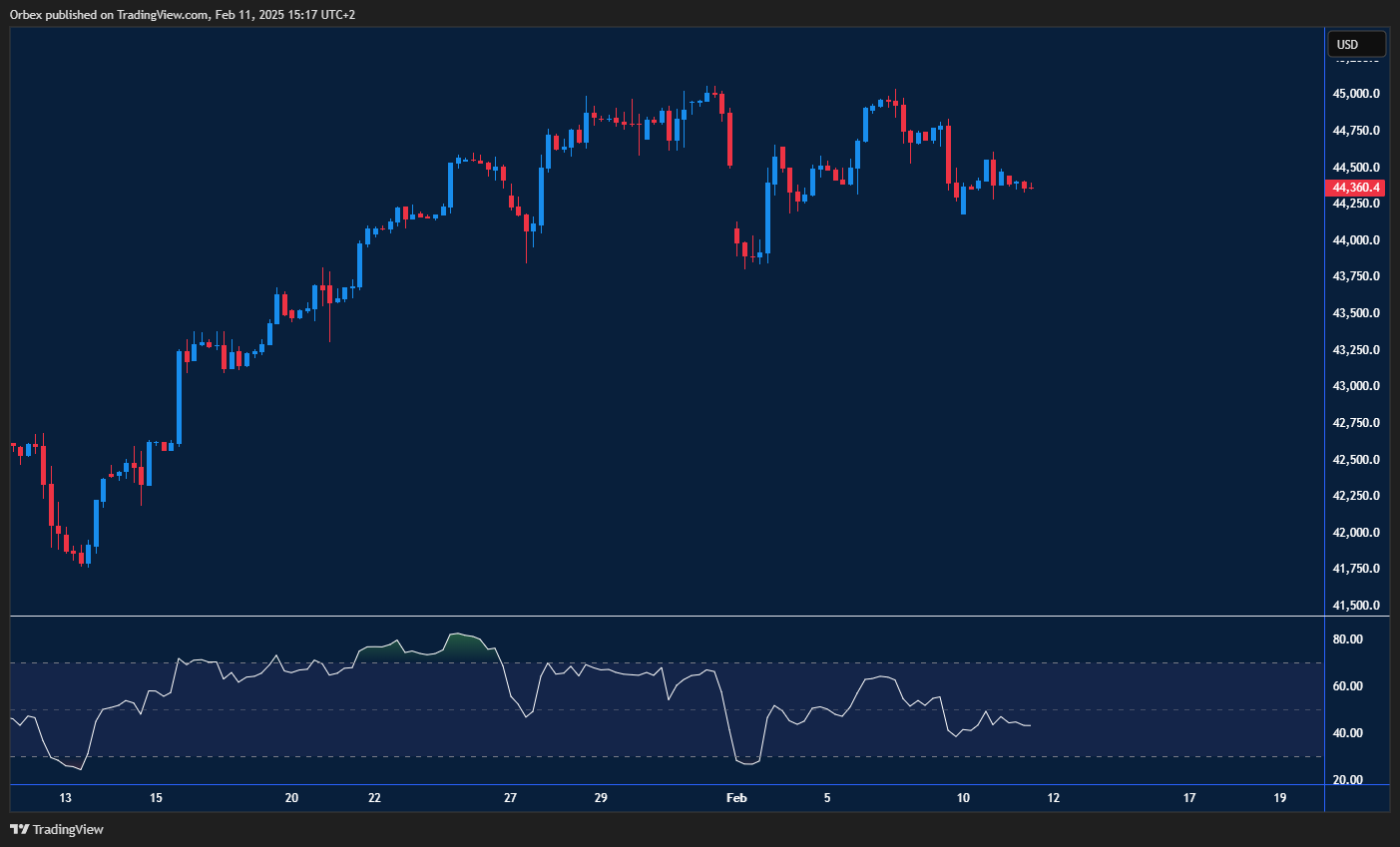Click the 80.00 level in the RSI pane
The image size is (1400, 847).
click(x=1348, y=638)
